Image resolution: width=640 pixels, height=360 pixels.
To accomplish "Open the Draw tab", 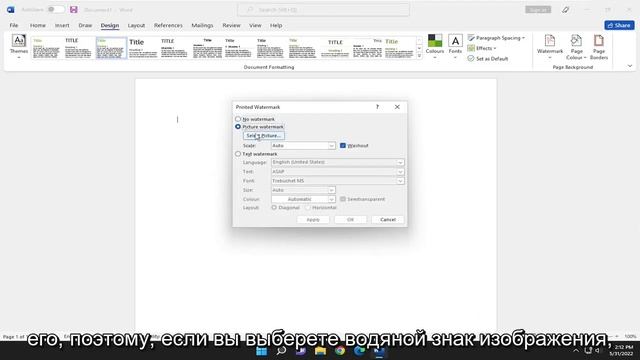I will 85,25.
